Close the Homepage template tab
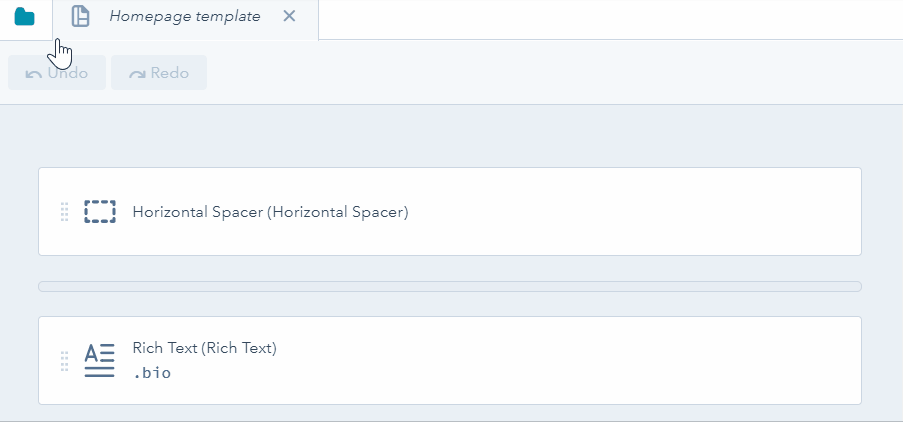The height and width of the screenshot is (422, 903). coord(289,17)
